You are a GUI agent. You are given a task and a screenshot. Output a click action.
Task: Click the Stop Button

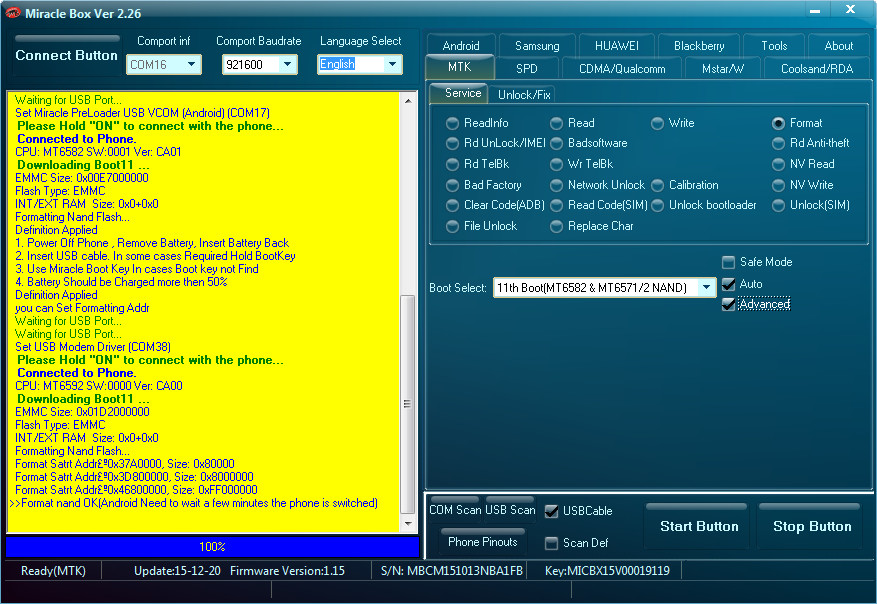pyautogui.click(x=812, y=526)
